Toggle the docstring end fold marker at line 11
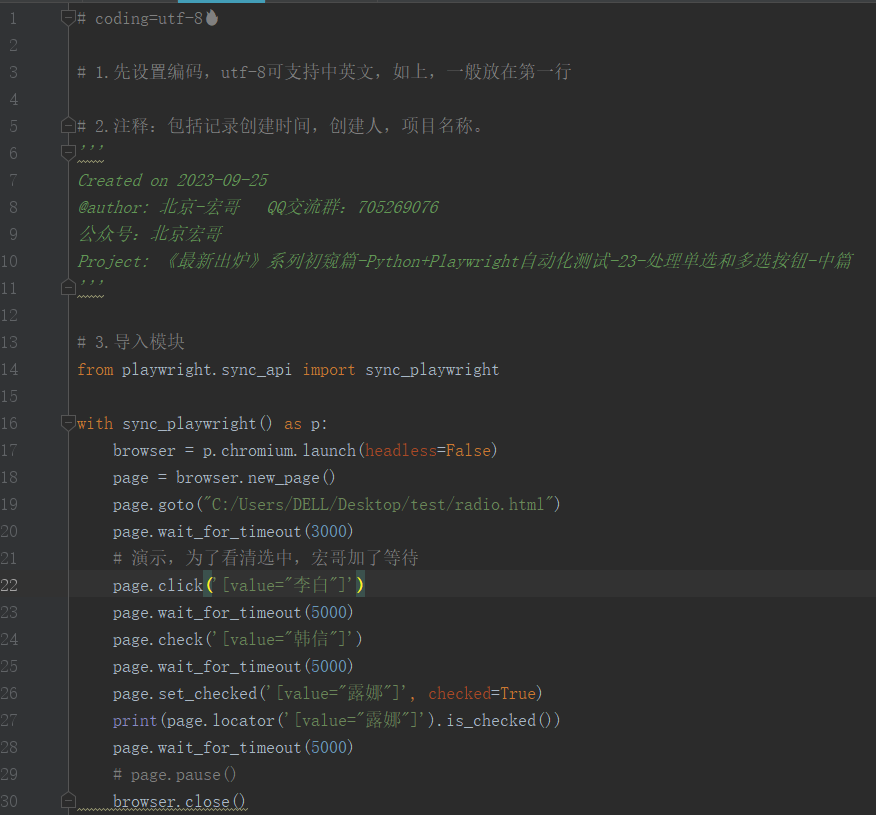This screenshot has height=815, width=876. [68, 288]
